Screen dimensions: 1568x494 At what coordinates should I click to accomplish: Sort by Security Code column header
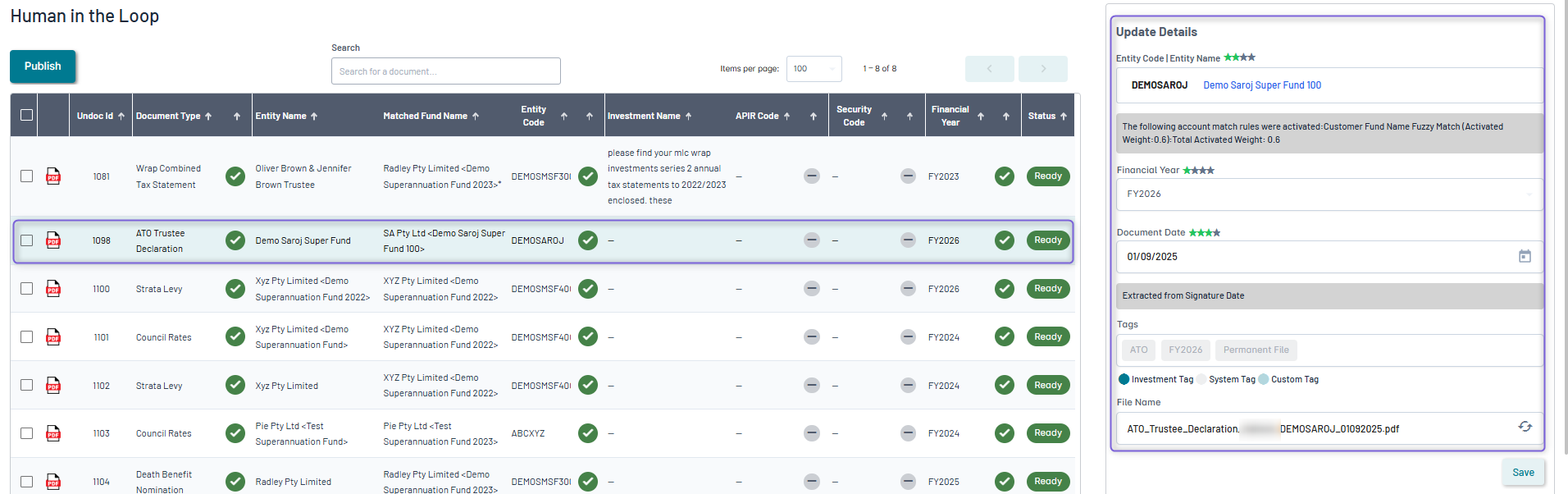pyautogui.click(x=854, y=116)
